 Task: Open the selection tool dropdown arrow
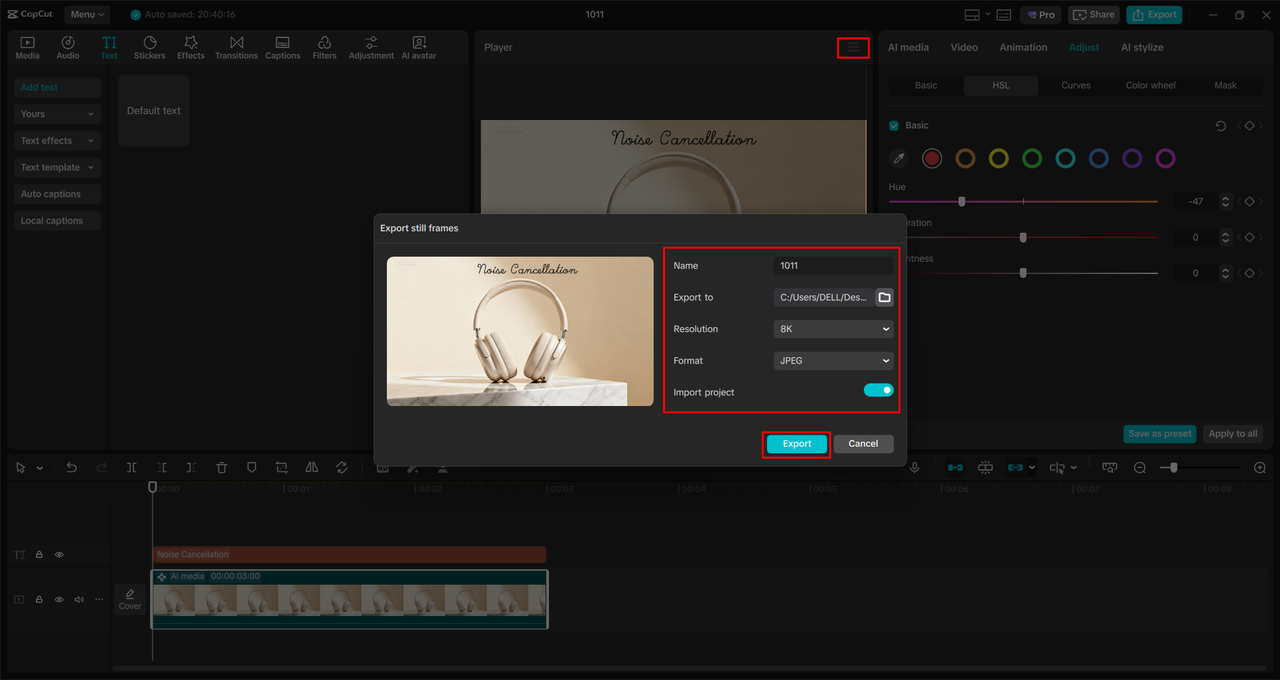point(40,468)
